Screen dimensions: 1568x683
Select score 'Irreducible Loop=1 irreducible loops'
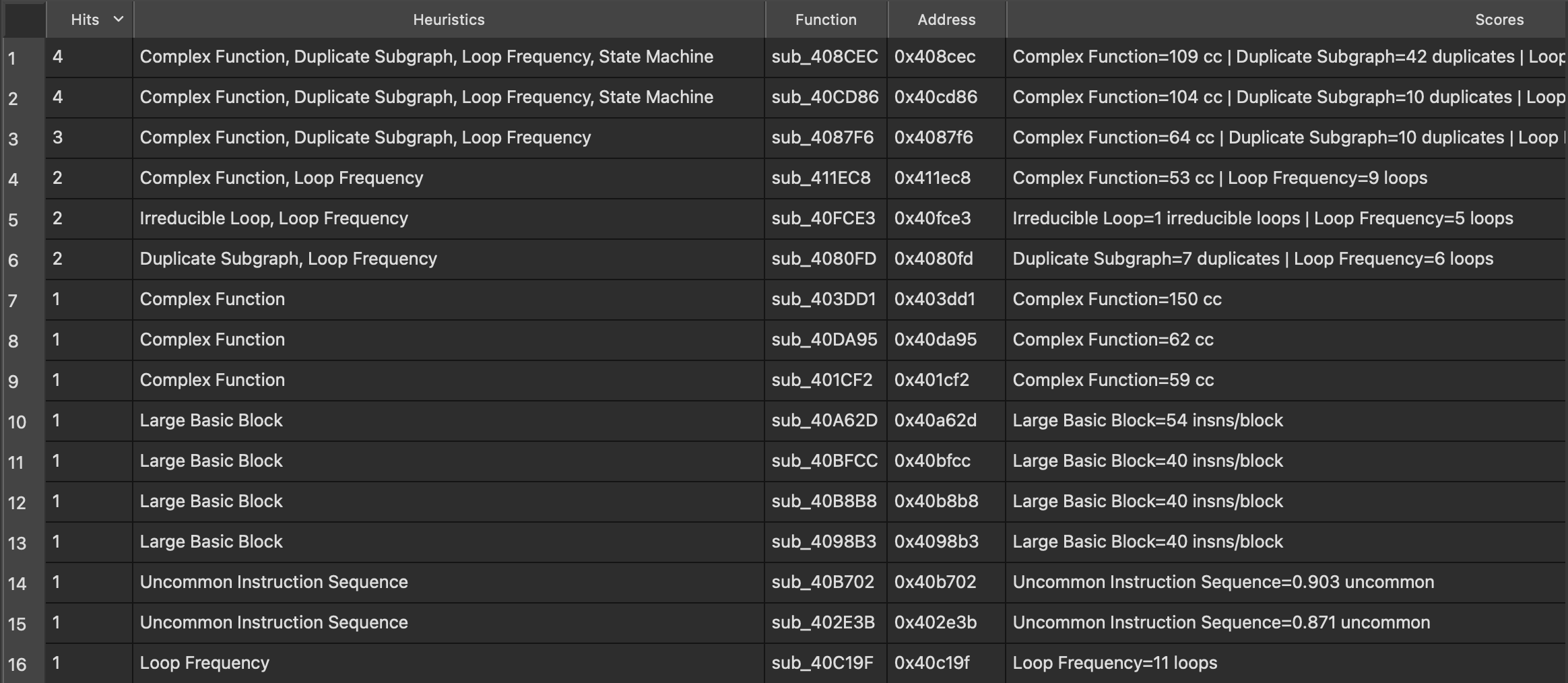(x=1156, y=218)
